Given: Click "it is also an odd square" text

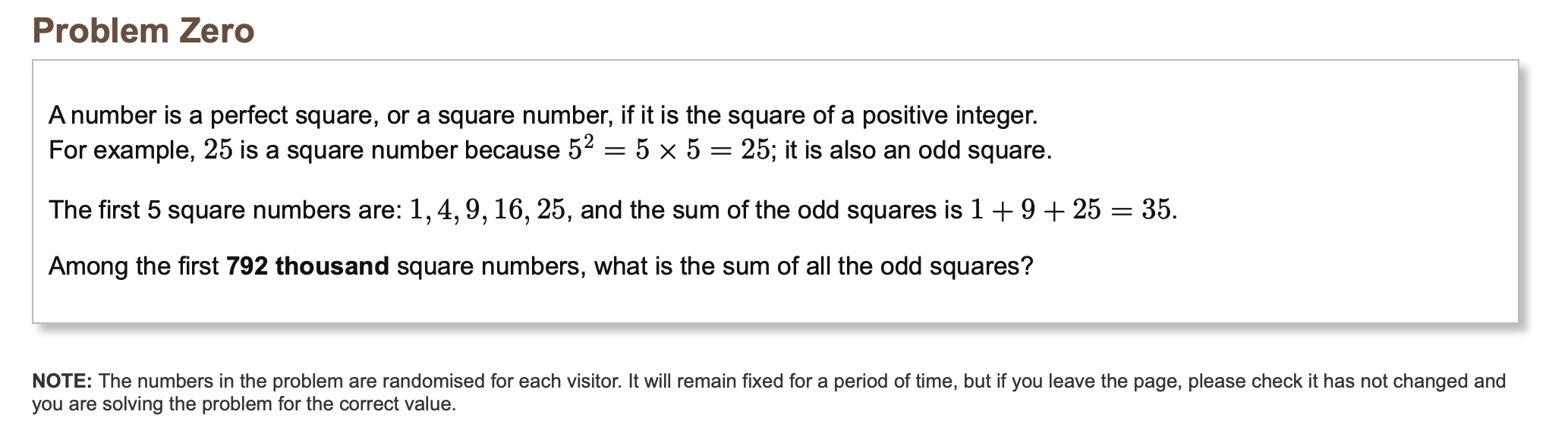Looking at the screenshot, I should 917,150.
